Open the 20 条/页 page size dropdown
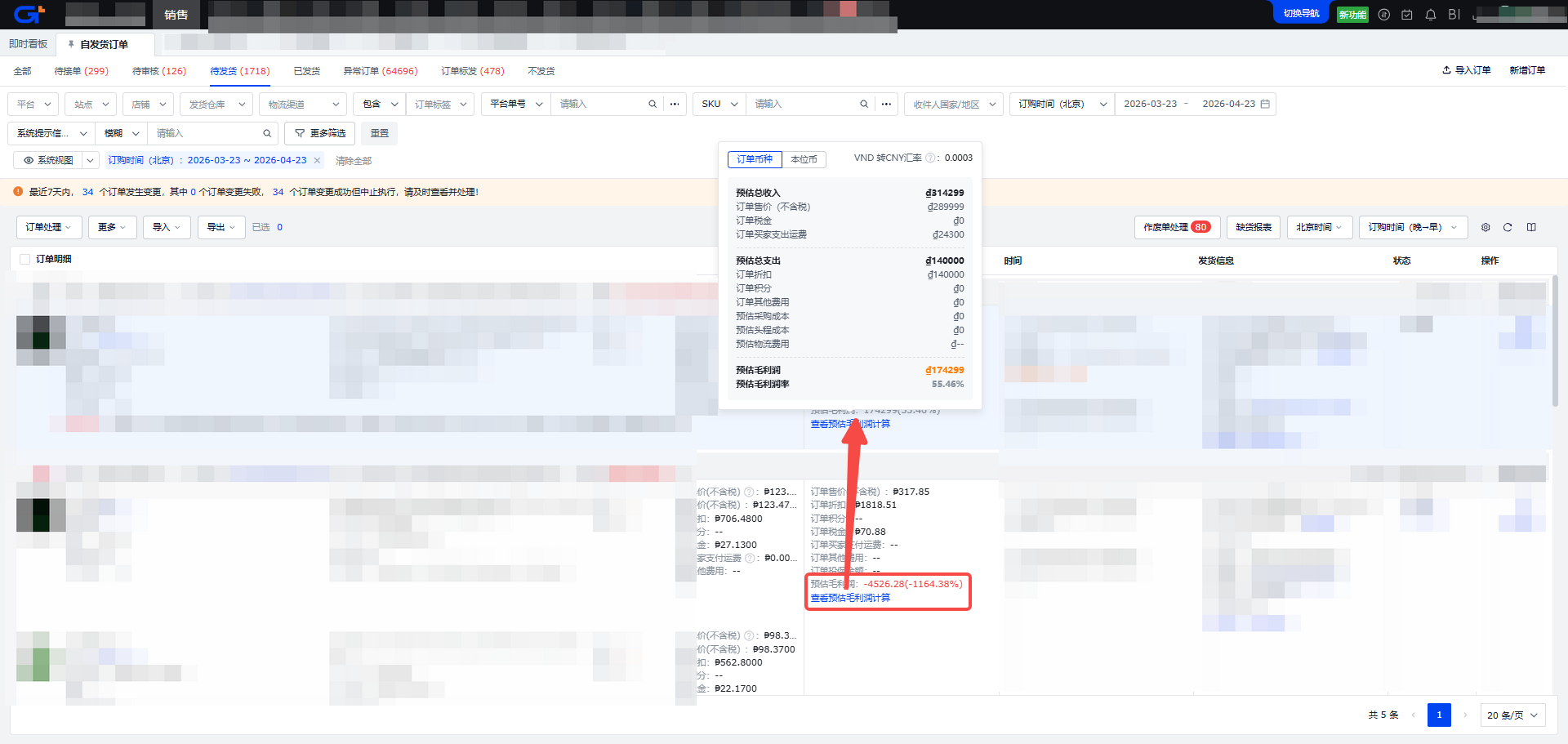The height and width of the screenshot is (744, 1568). pyautogui.click(x=1512, y=715)
